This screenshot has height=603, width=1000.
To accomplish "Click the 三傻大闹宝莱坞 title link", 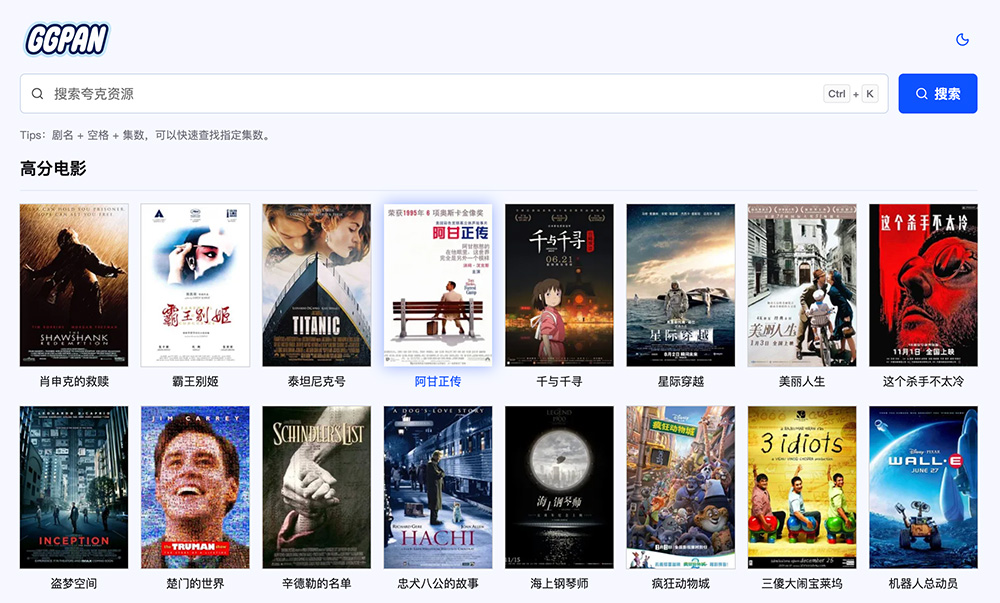I will [x=802, y=583].
